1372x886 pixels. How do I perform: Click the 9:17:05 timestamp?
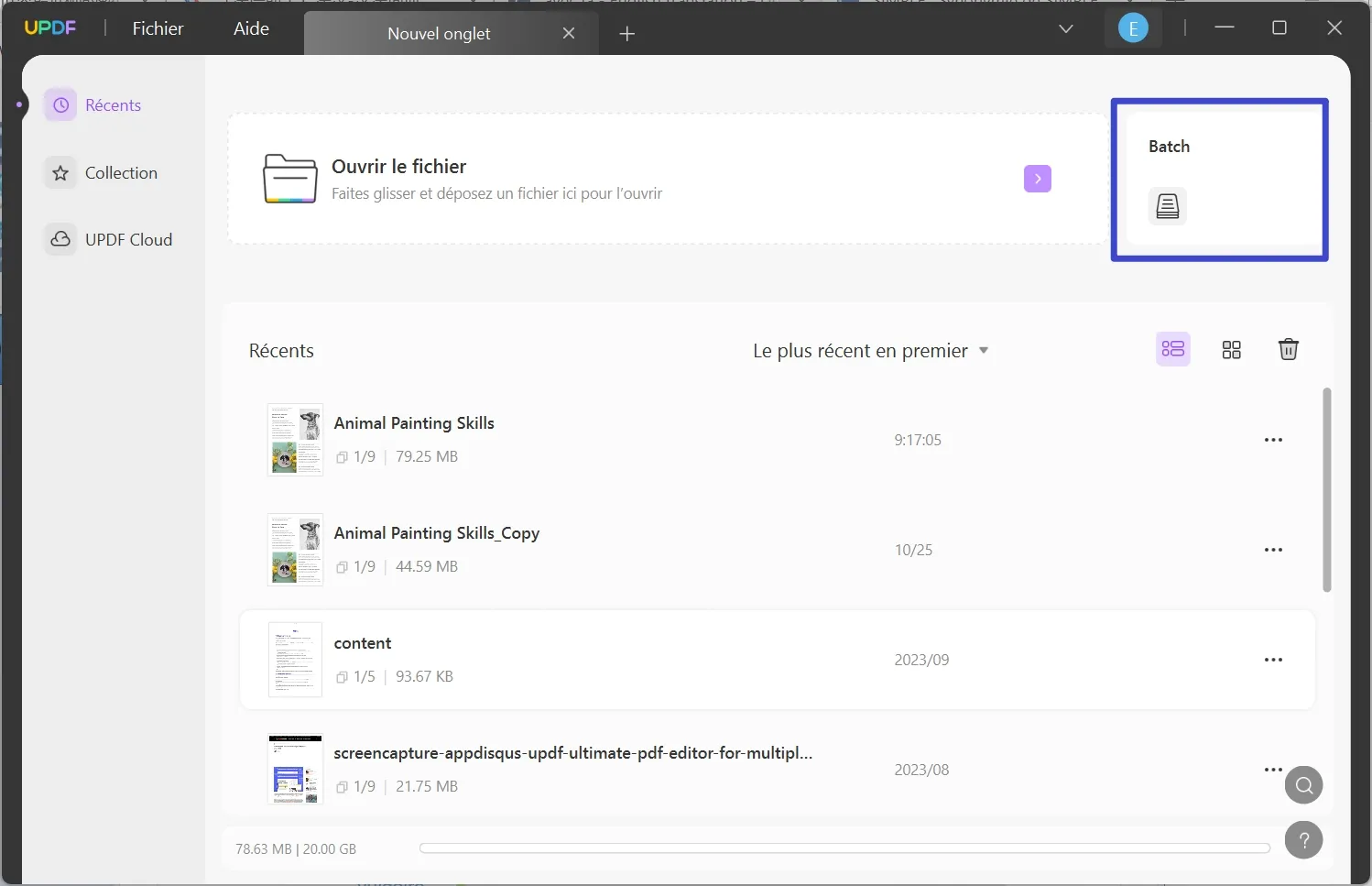(918, 440)
